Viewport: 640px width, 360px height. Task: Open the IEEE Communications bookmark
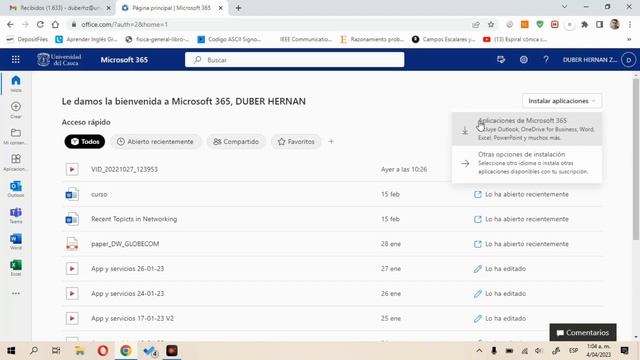(x=306, y=40)
